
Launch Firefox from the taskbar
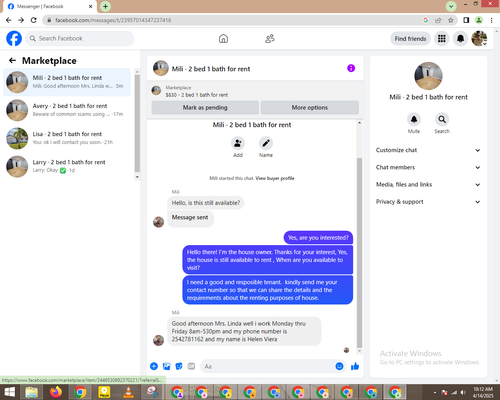coord(56,392)
